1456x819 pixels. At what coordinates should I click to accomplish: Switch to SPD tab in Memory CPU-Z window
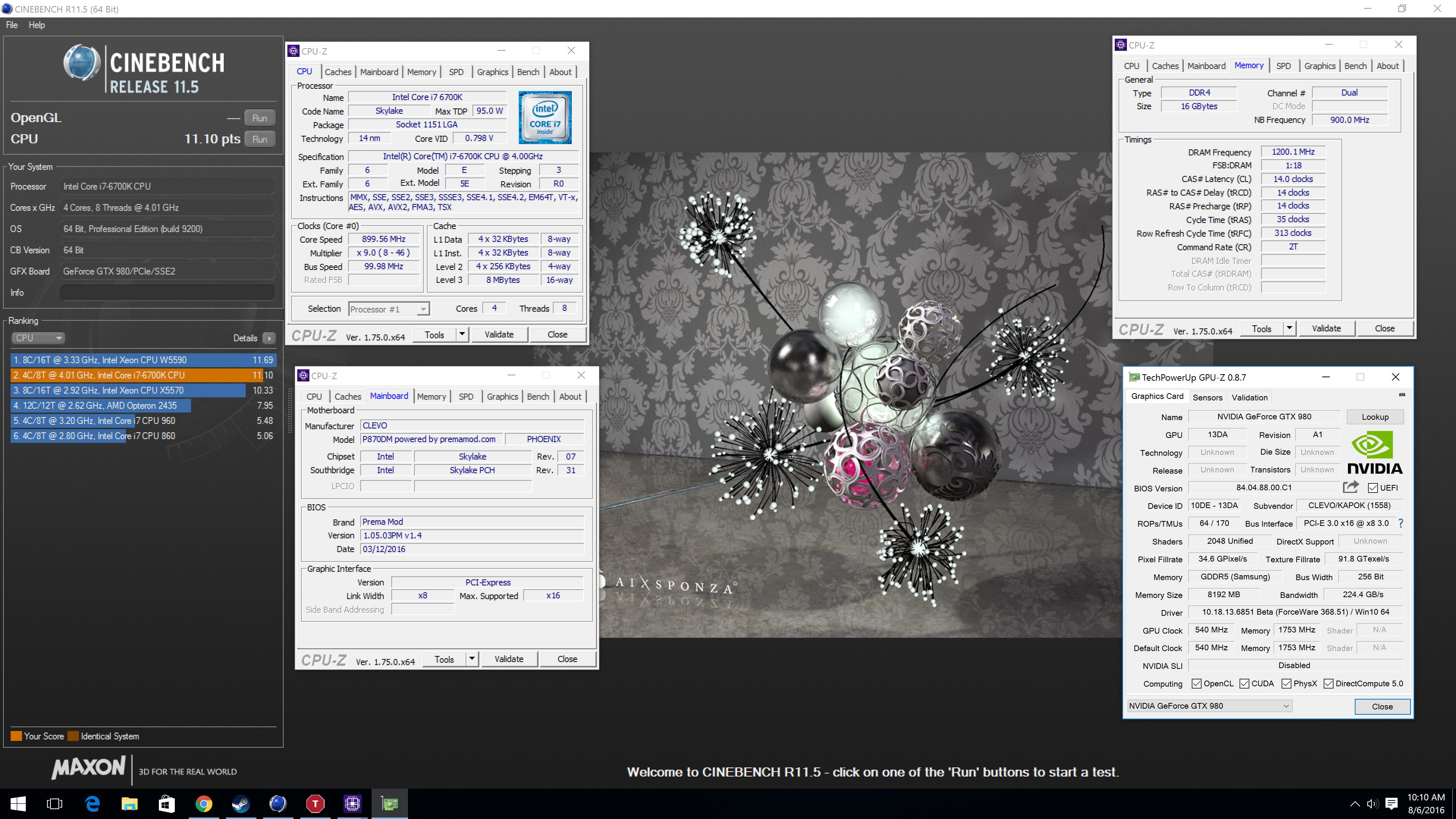pos(1283,66)
